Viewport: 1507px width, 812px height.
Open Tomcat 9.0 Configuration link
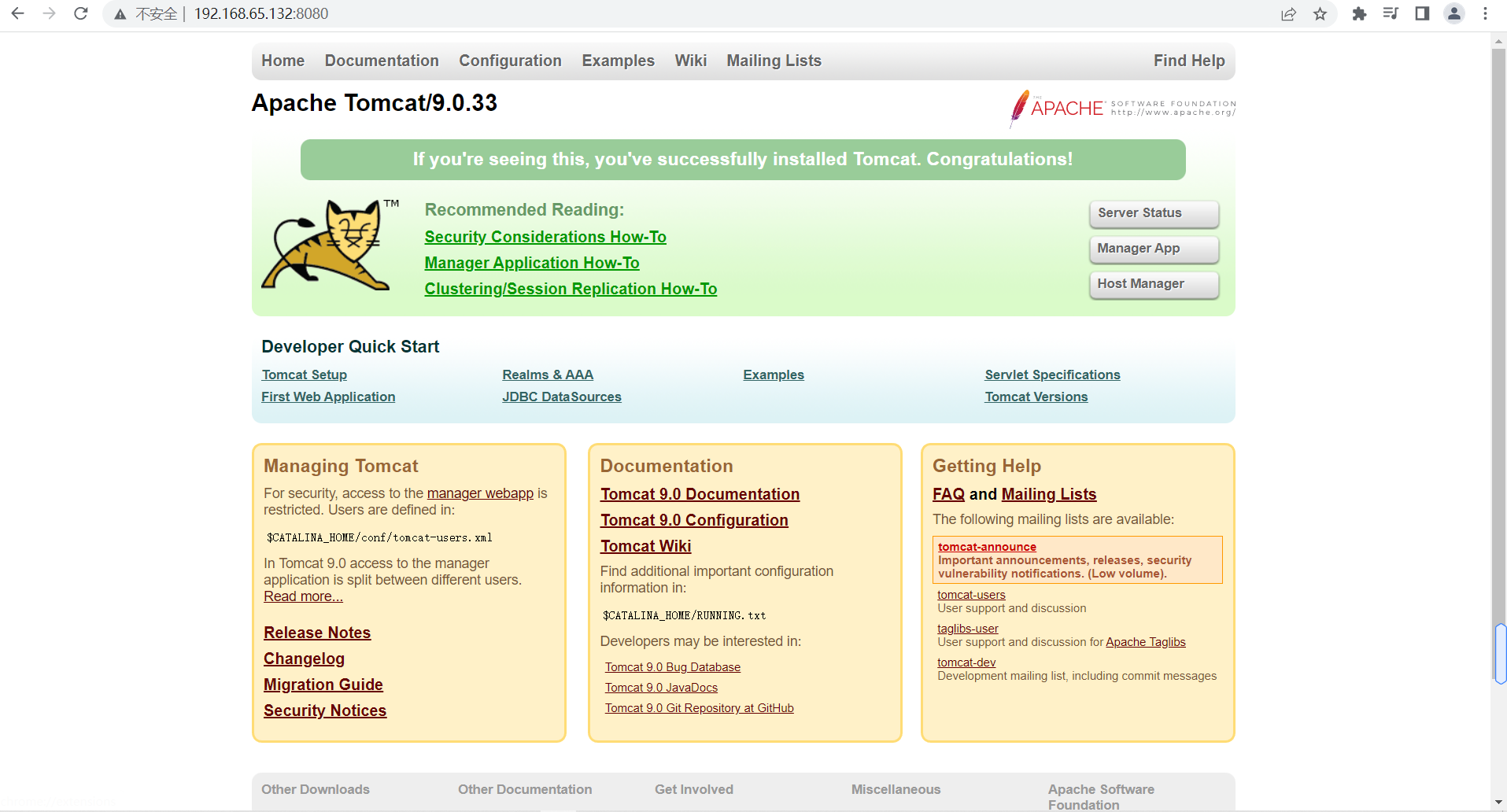pos(694,520)
